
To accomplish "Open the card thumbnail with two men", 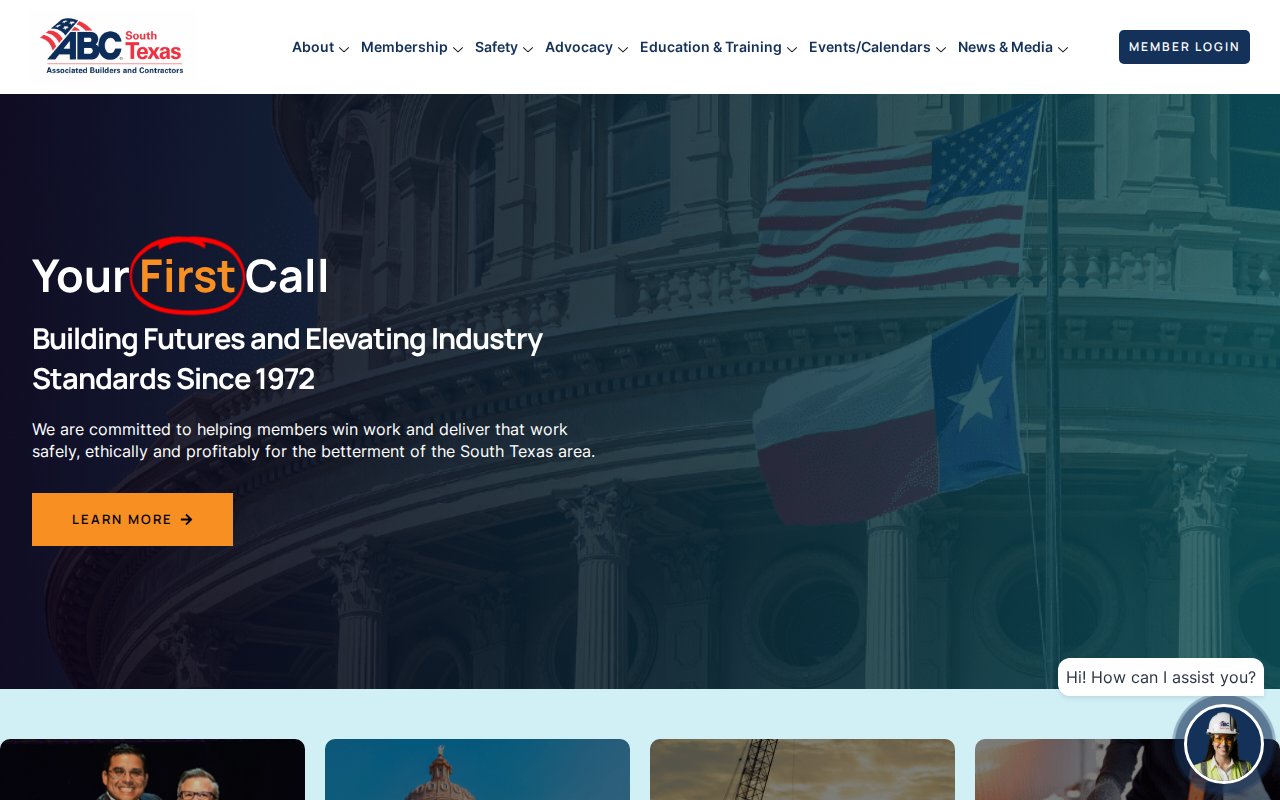I will click(x=152, y=770).
